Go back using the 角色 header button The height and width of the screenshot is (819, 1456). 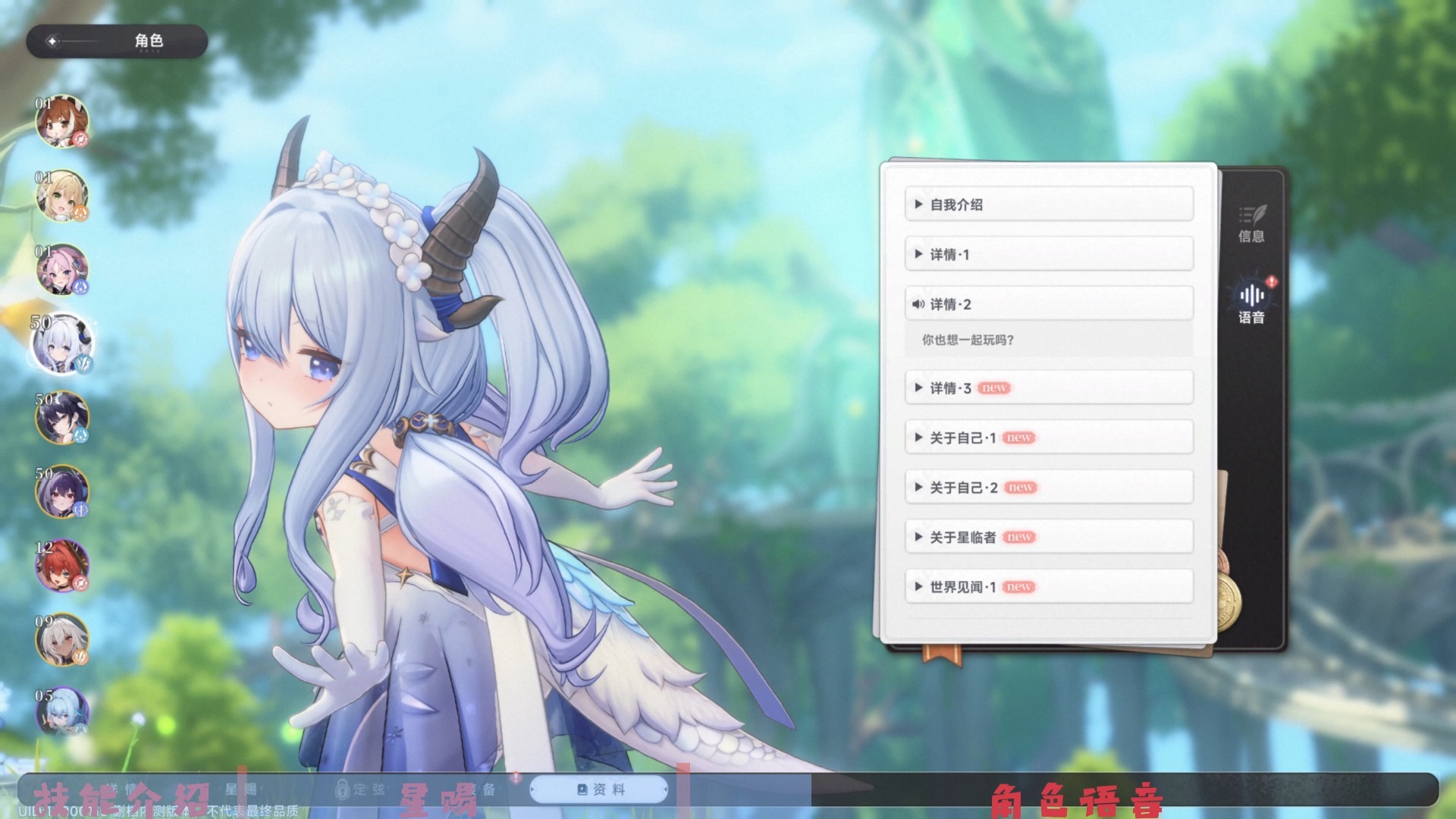tap(117, 41)
